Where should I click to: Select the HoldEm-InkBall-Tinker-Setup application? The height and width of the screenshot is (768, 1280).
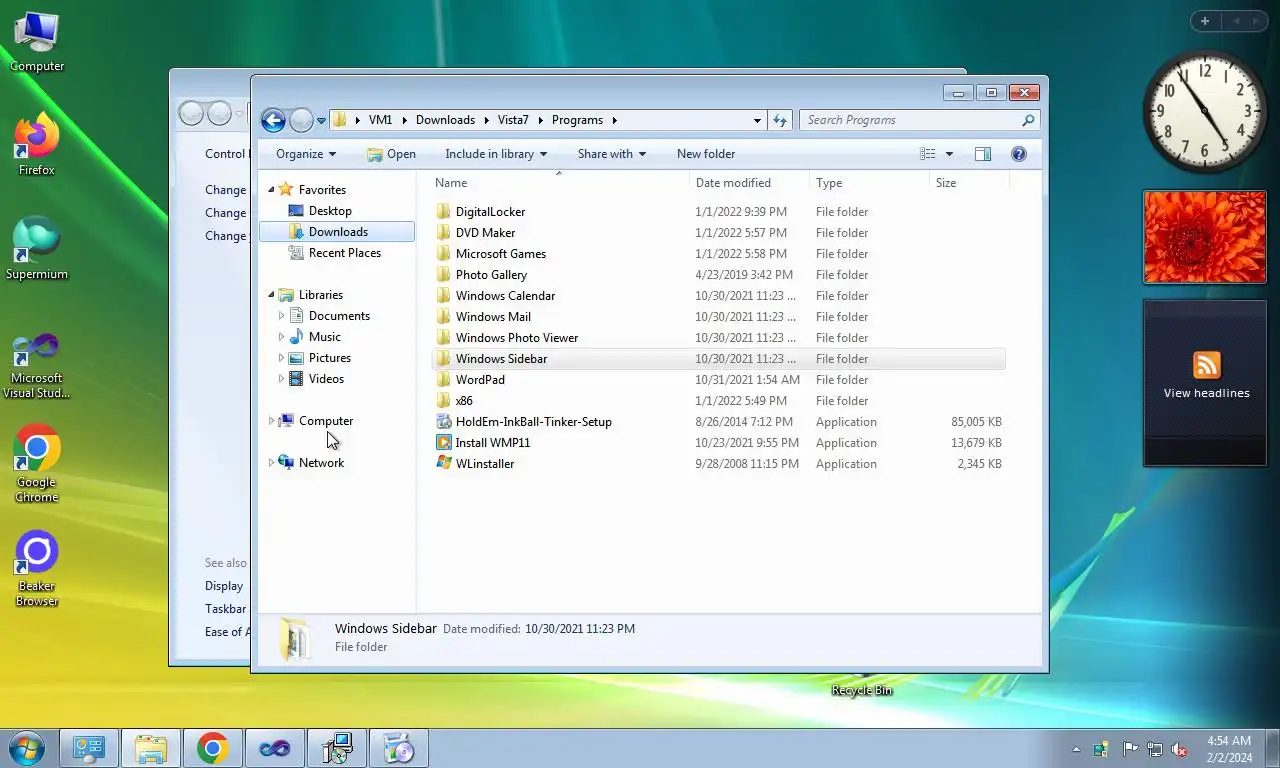click(719, 422)
